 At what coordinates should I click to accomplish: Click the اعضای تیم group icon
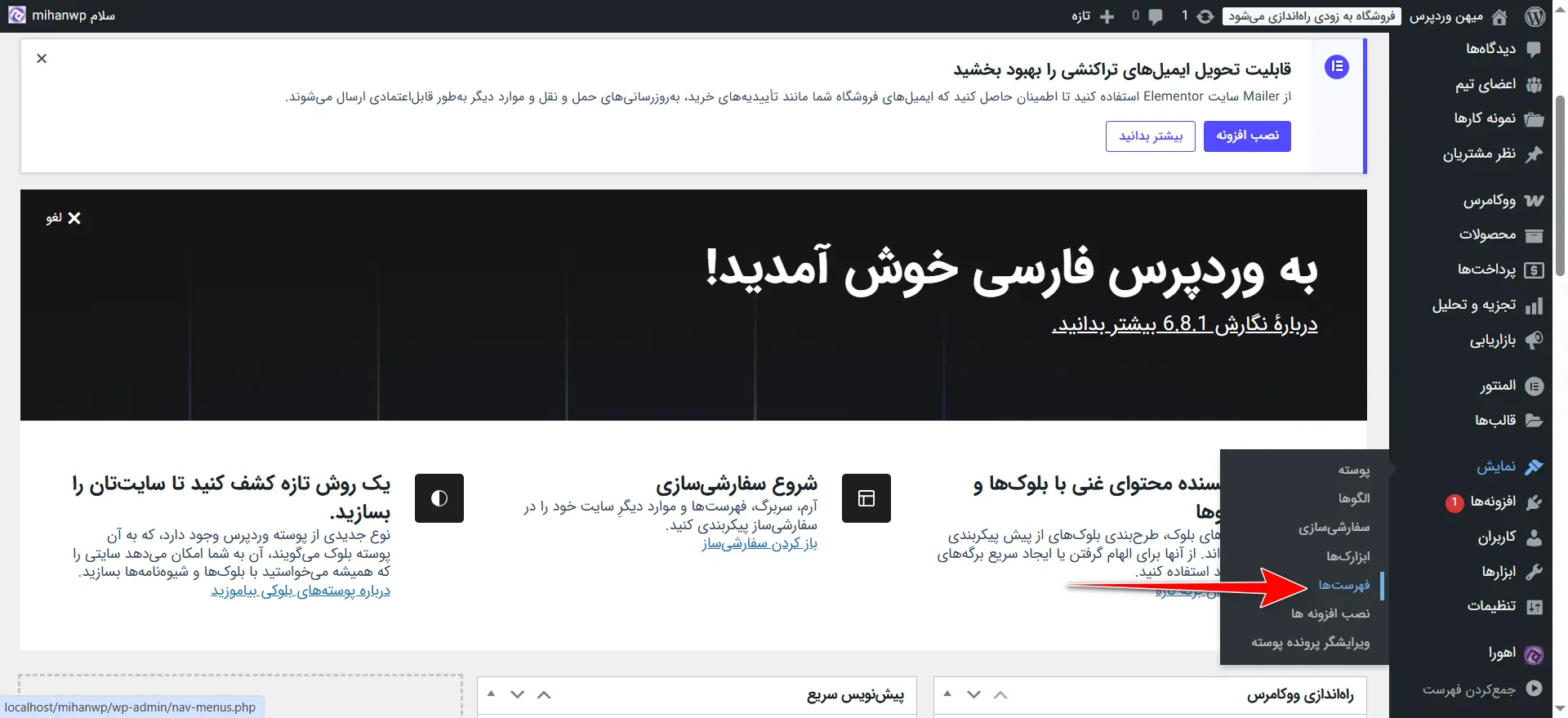click(1534, 84)
